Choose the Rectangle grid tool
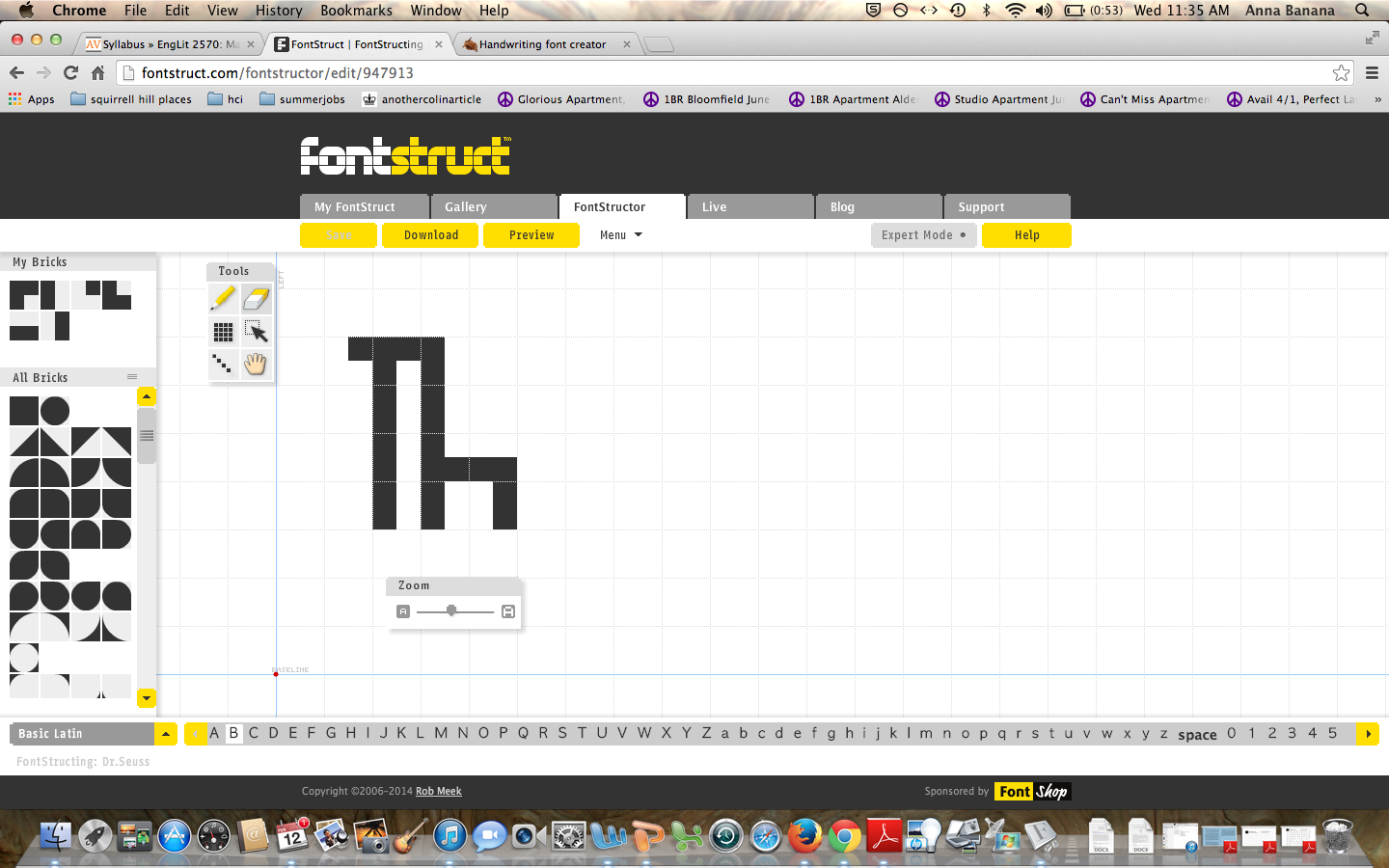The height and width of the screenshot is (868, 1389). tap(223, 332)
